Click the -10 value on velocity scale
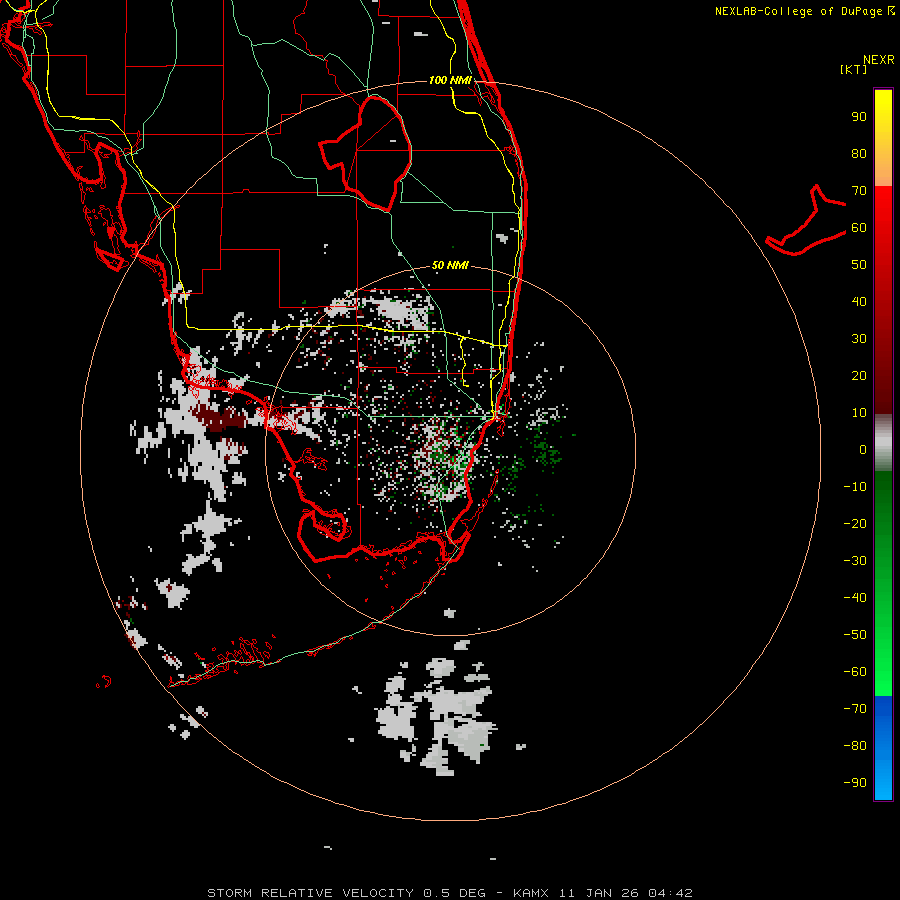Image resolution: width=900 pixels, height=900 pixels. pos(855,487)
